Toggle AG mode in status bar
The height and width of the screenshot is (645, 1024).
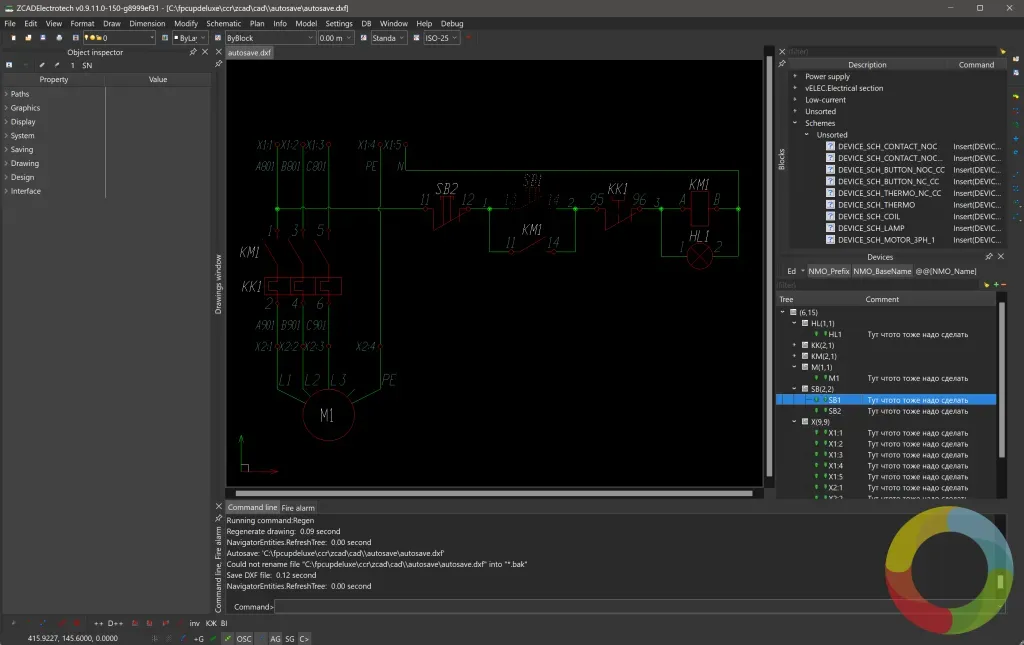[275, 638]
